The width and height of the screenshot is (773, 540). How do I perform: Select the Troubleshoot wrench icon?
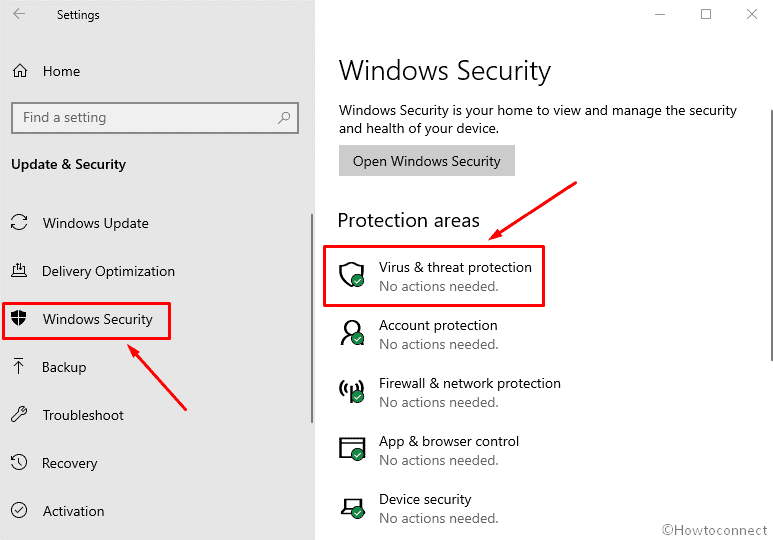[19, 415]
